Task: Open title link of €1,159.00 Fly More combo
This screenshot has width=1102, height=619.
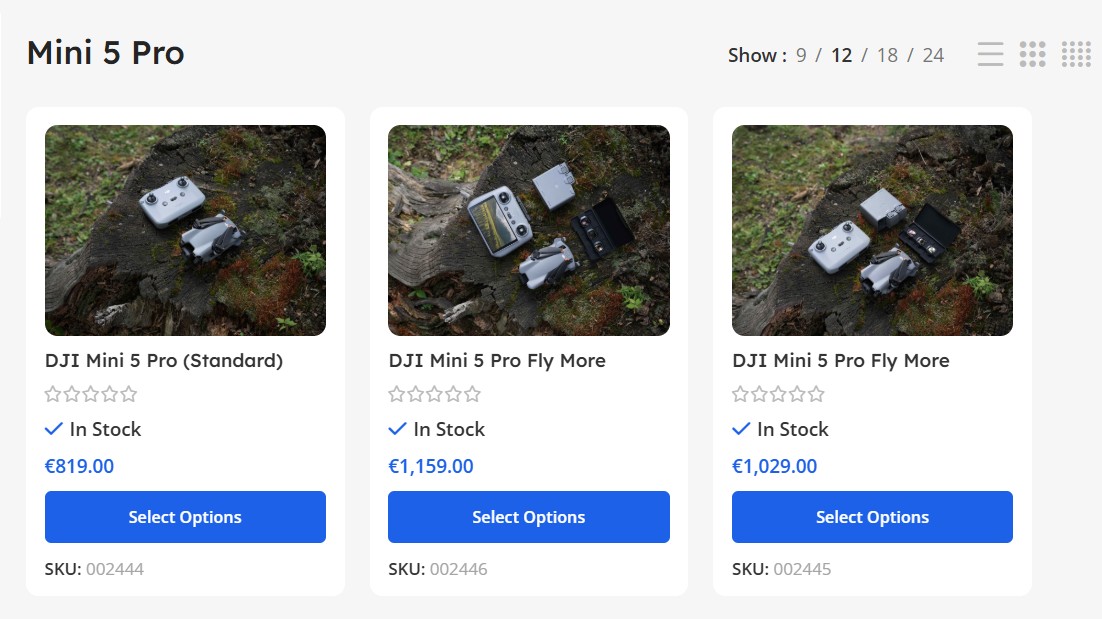Action: (x=497, y=361)
